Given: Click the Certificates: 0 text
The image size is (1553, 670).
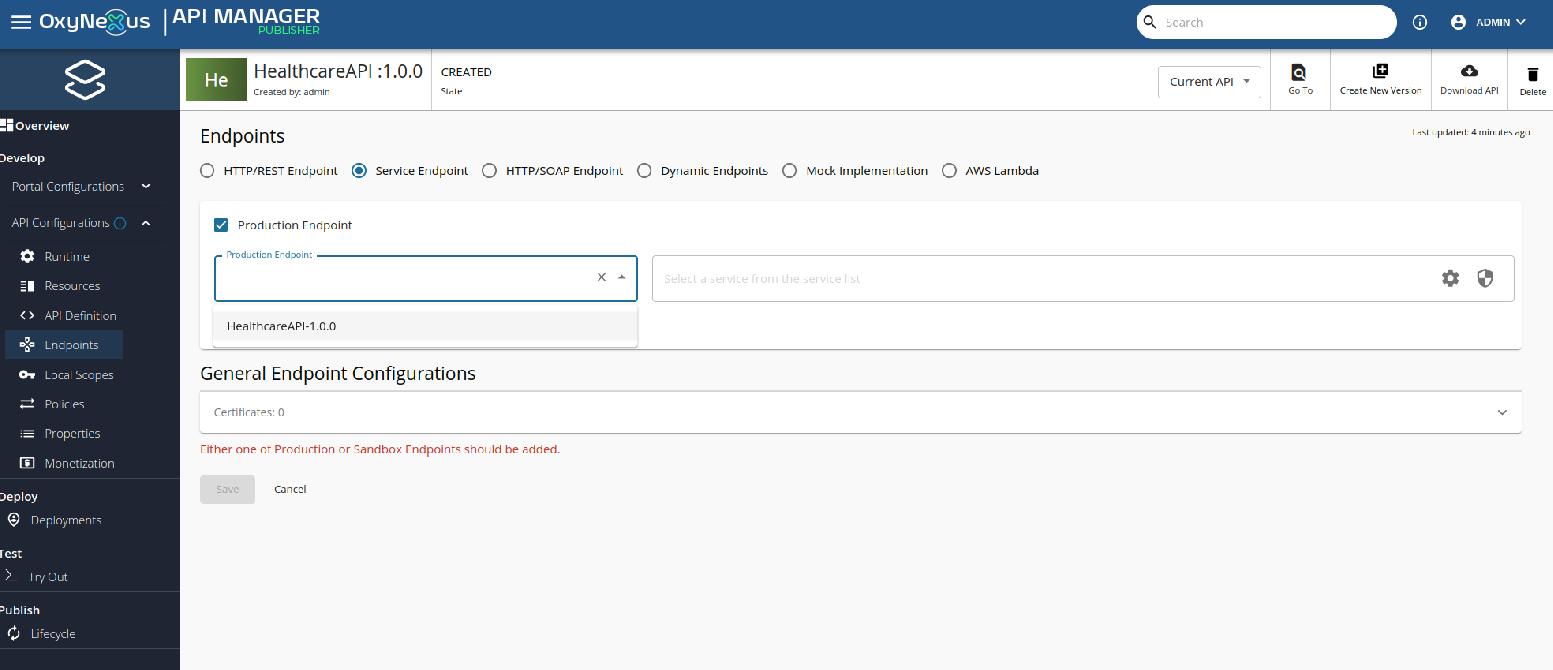Looking at the screenshot, I should [x=249, y=412].
